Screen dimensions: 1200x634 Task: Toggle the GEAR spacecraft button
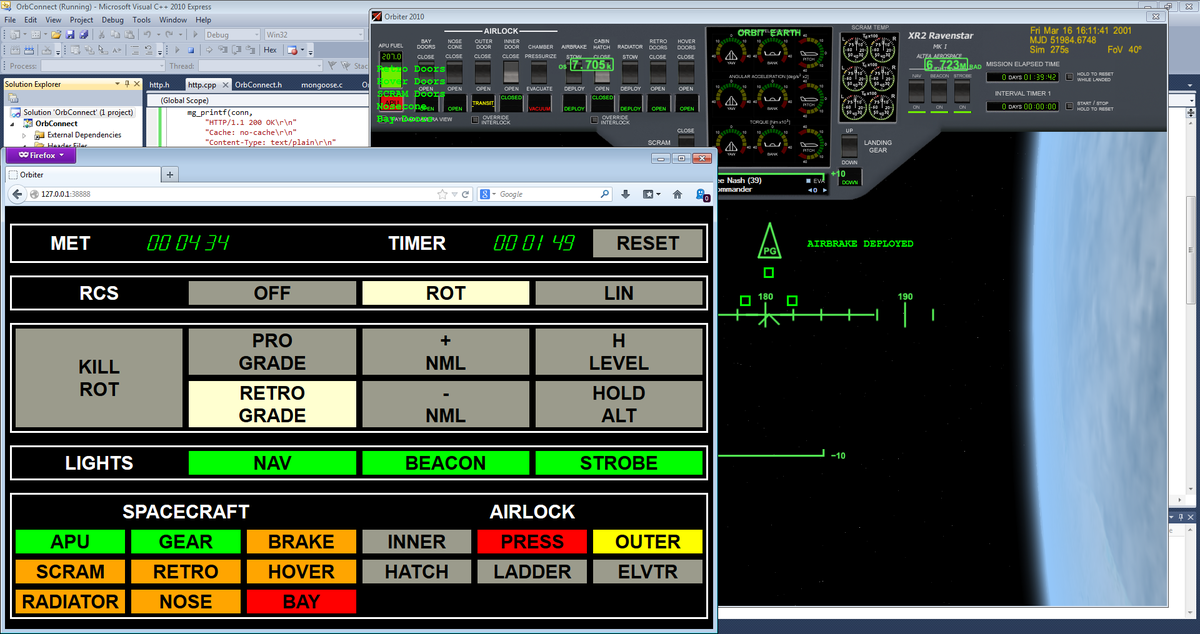click(186, 542)
